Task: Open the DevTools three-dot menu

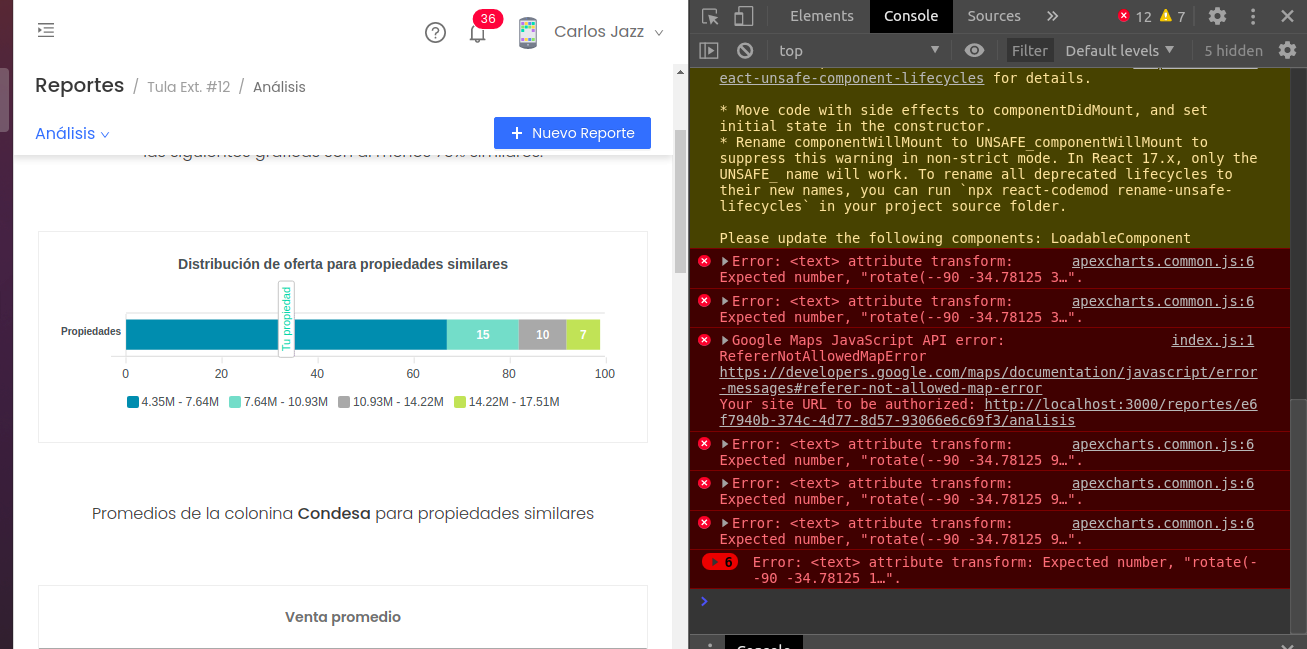Action: [x=1253, y=16]
